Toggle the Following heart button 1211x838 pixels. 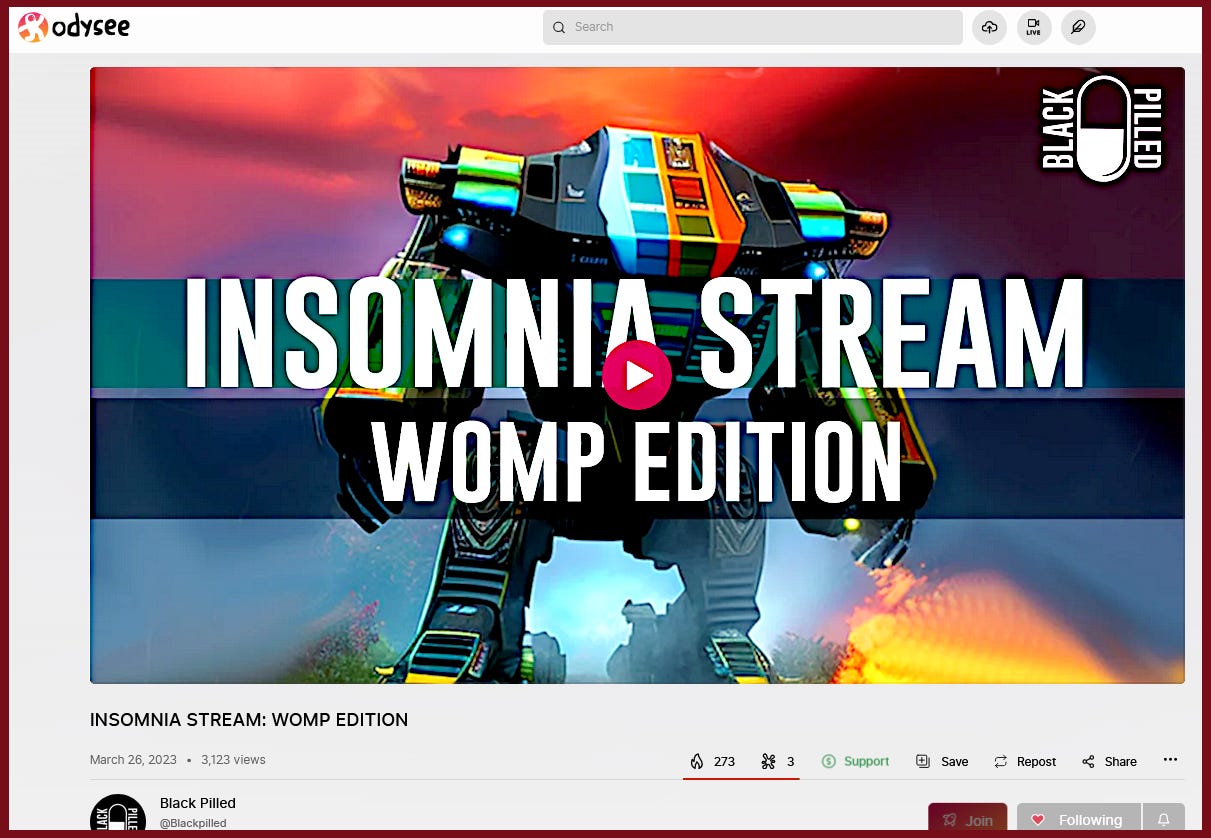coord(1078,818)
